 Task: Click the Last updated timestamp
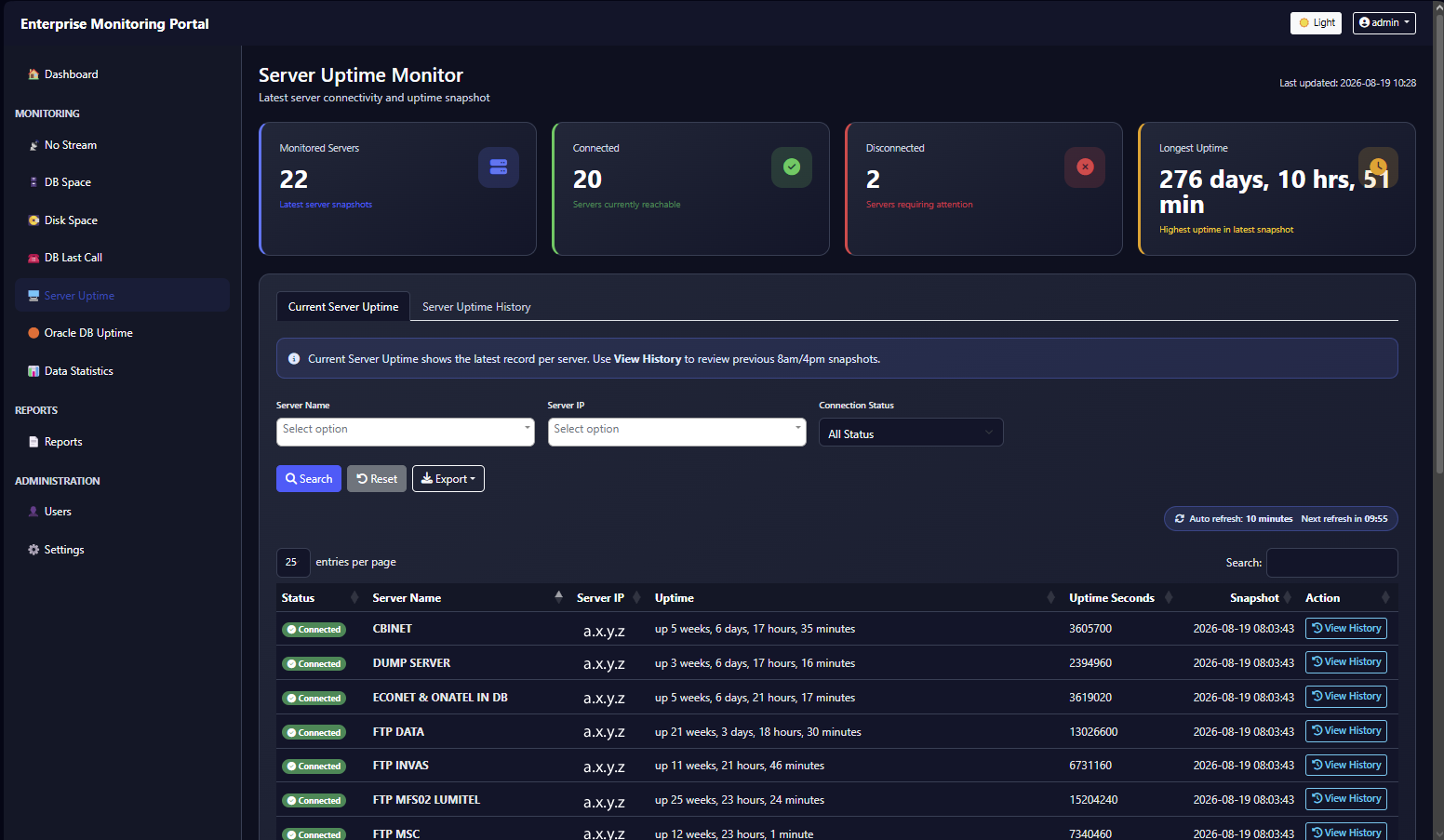[1347, 83]
